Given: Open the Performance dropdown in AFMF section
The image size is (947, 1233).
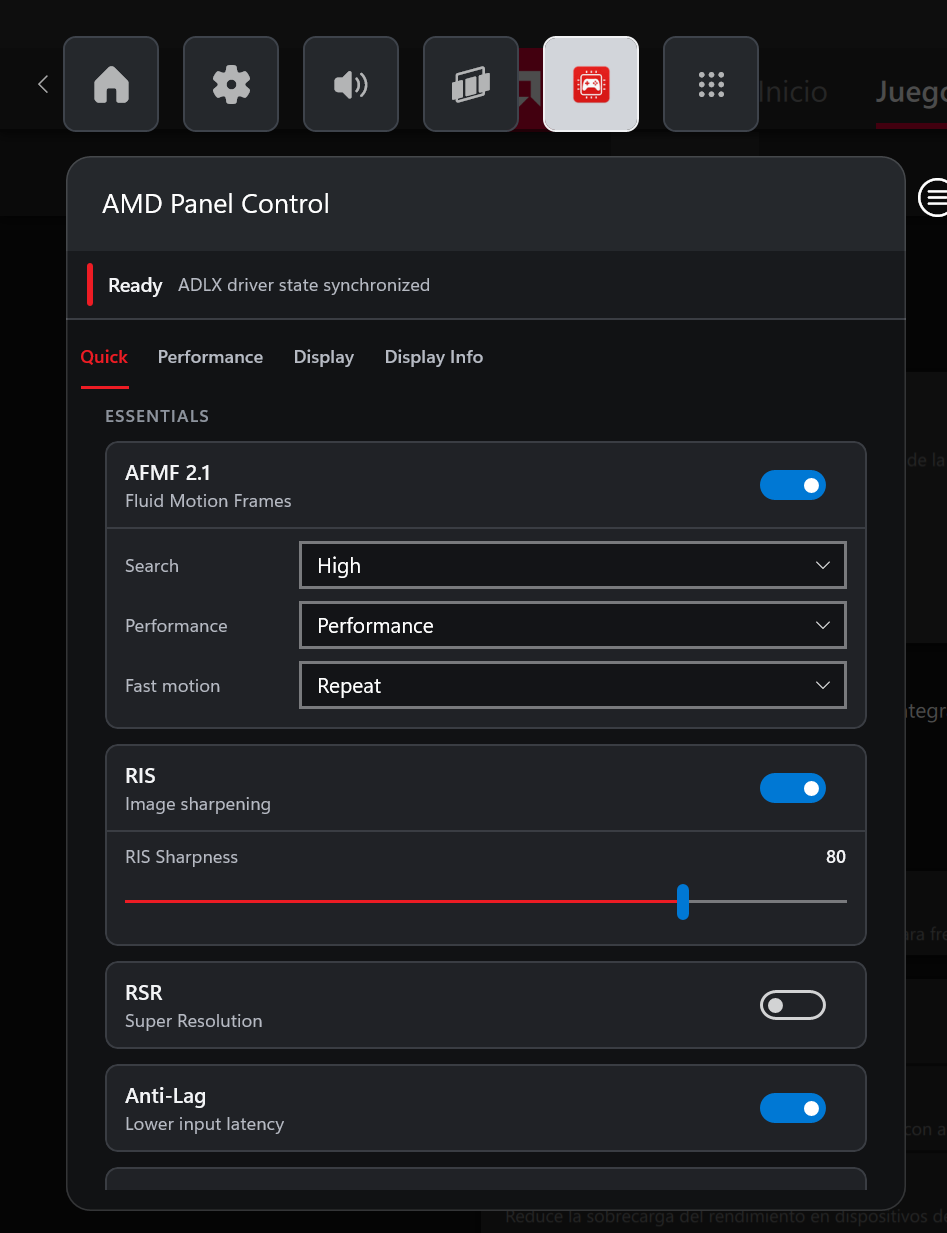Looking at the screenshot, I should pos(573,625).
